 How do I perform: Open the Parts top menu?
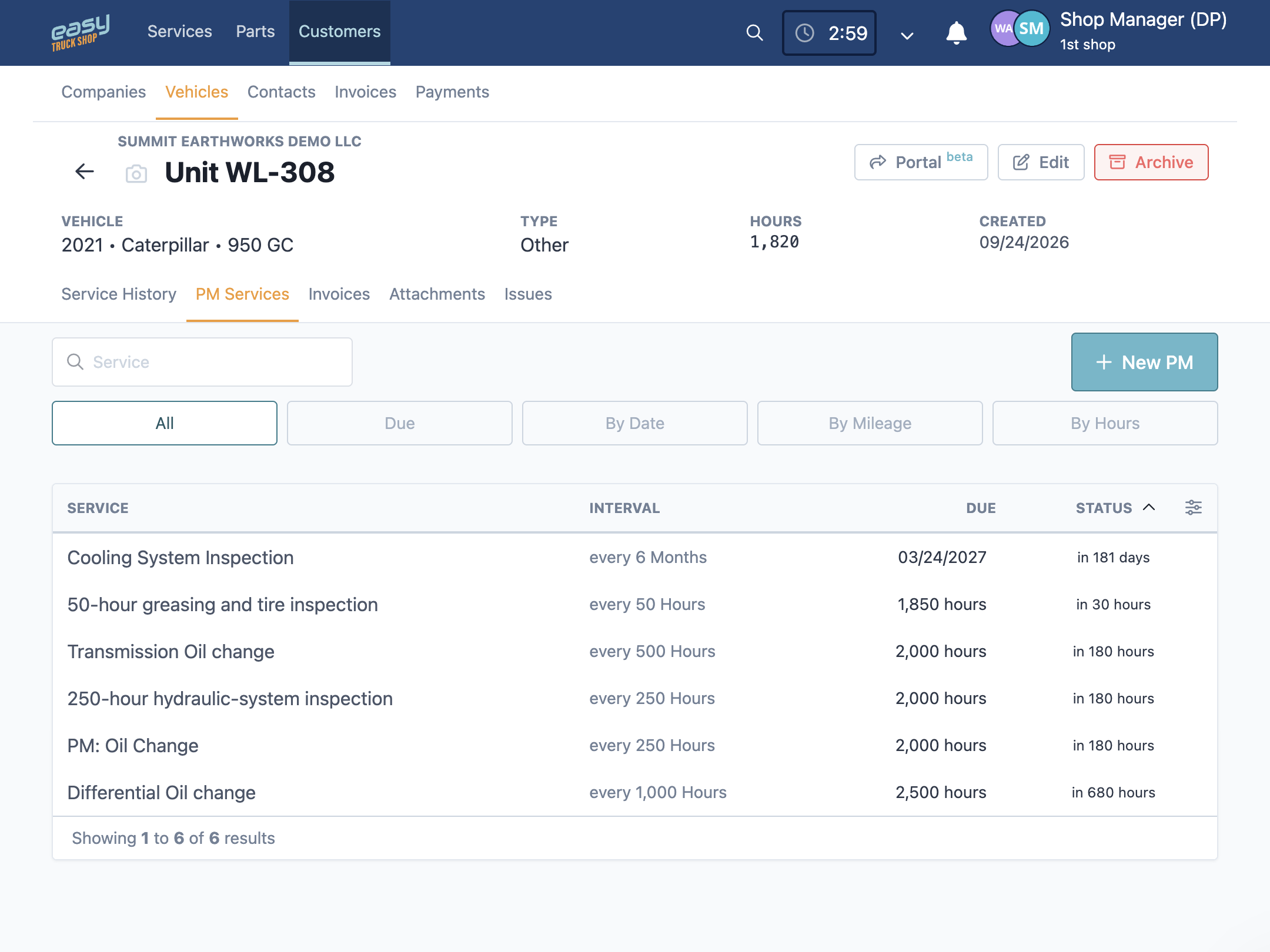point(255,32)
